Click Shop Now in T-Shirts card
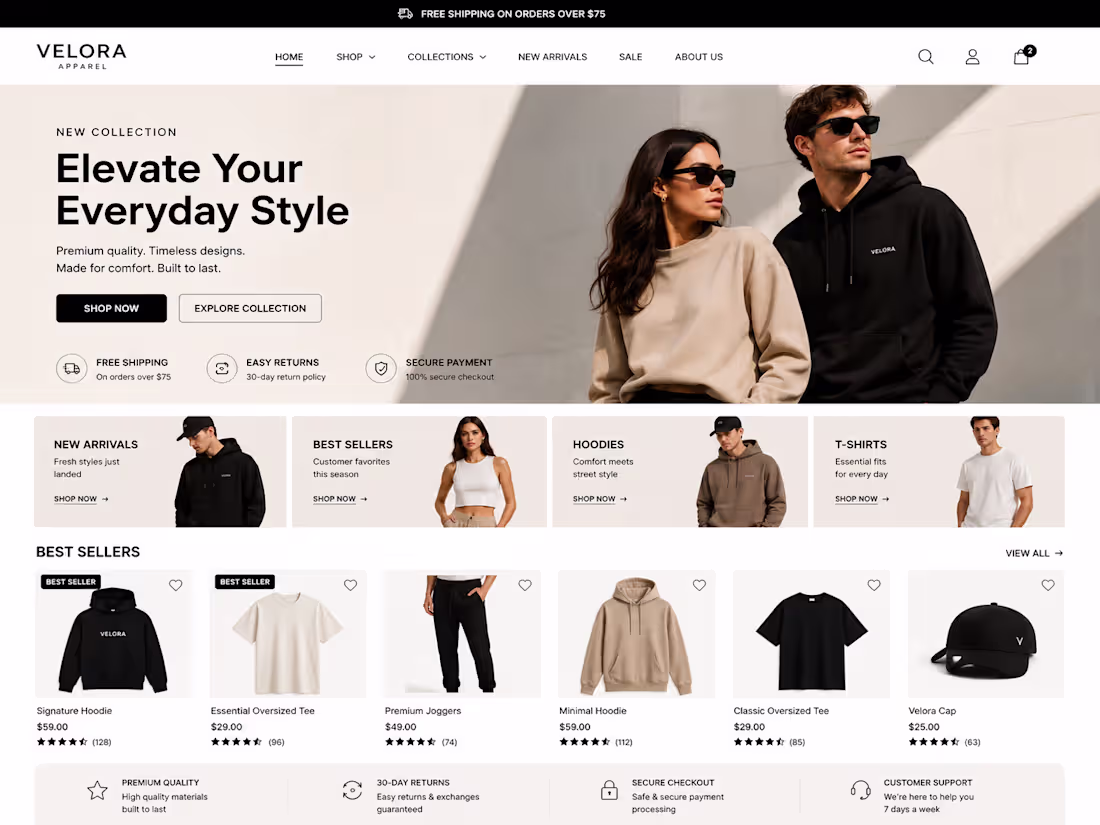Image resolution: width=1100 pixels, height=825 pixels. coord(862,499)
